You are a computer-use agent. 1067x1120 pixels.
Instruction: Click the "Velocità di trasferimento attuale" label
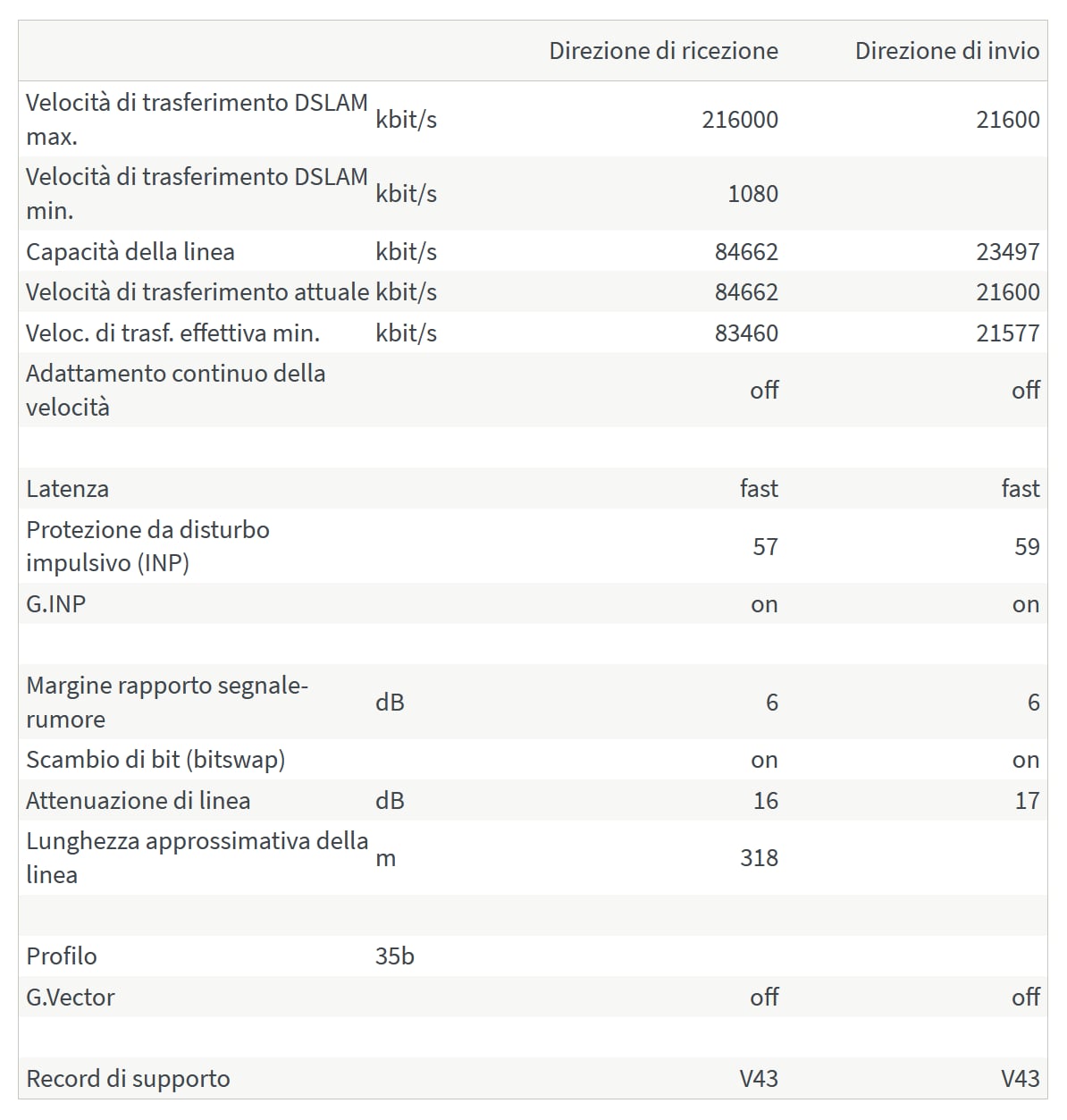[197, 292]
